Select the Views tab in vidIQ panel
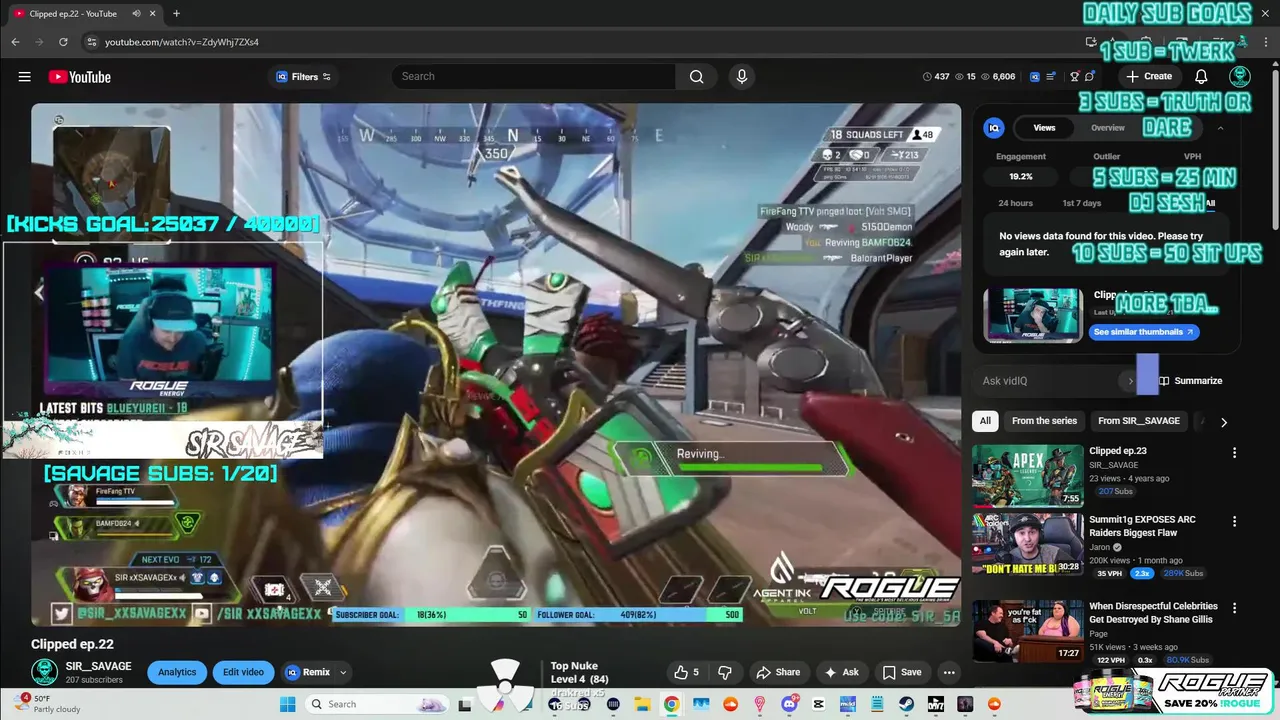 click(x=1044, y=128)
